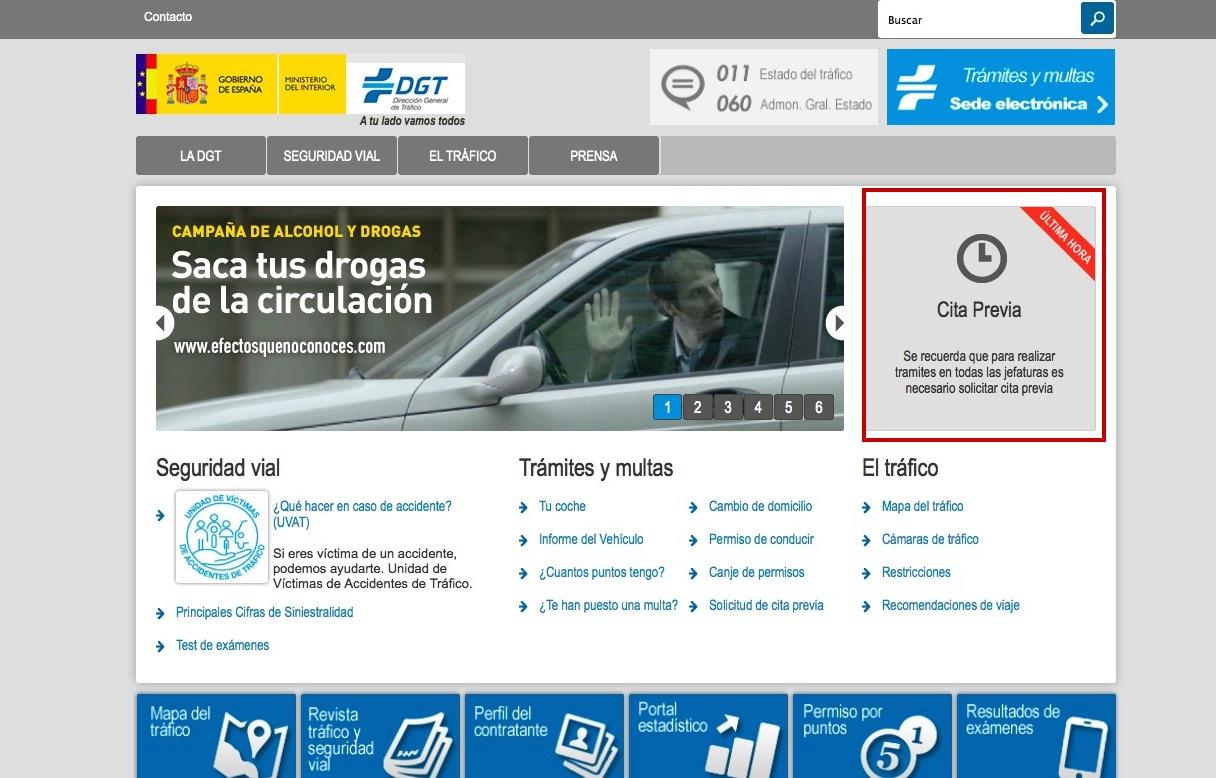The width and height of the screenshot is (1216, 778).
Task: Click the magnifying glass search button
Action: [1097, 18]
